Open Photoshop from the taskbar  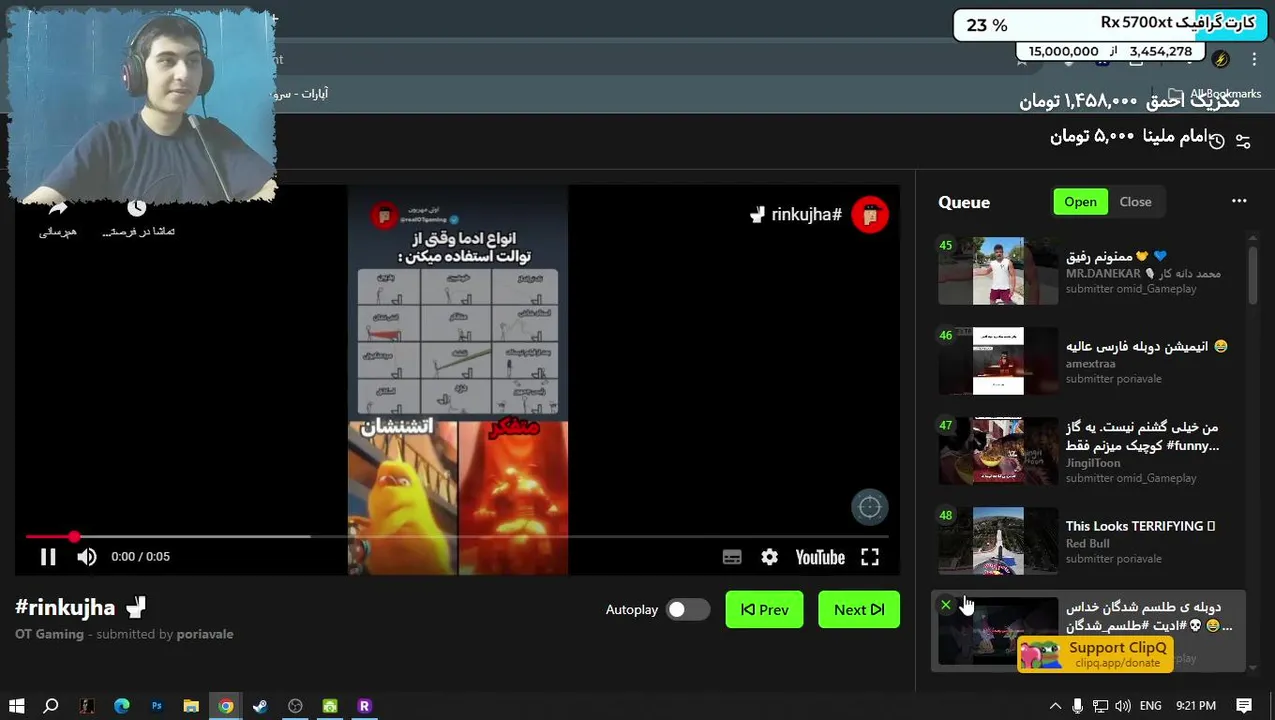[x=157, y=706]
